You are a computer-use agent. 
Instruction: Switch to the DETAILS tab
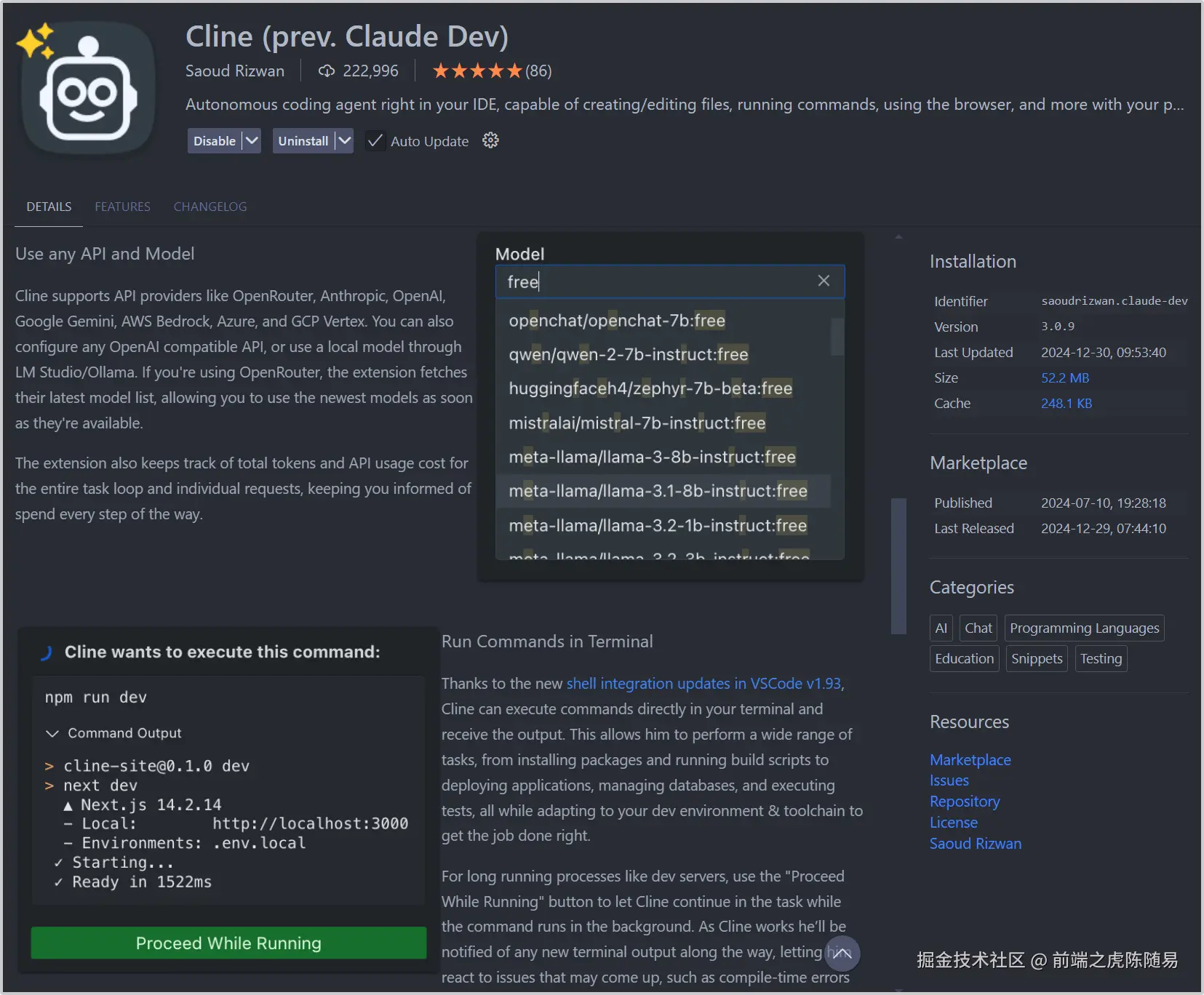pyautogui.click(x=49, y=207)
